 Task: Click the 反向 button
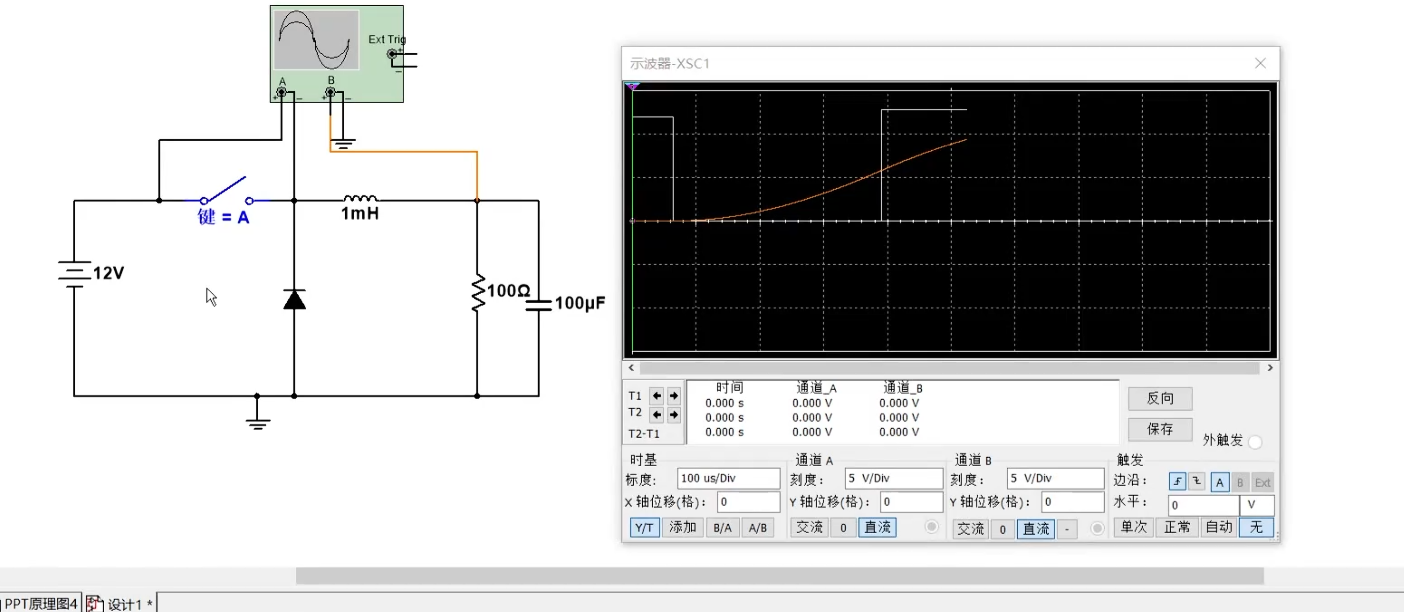tap(1160, 398)
